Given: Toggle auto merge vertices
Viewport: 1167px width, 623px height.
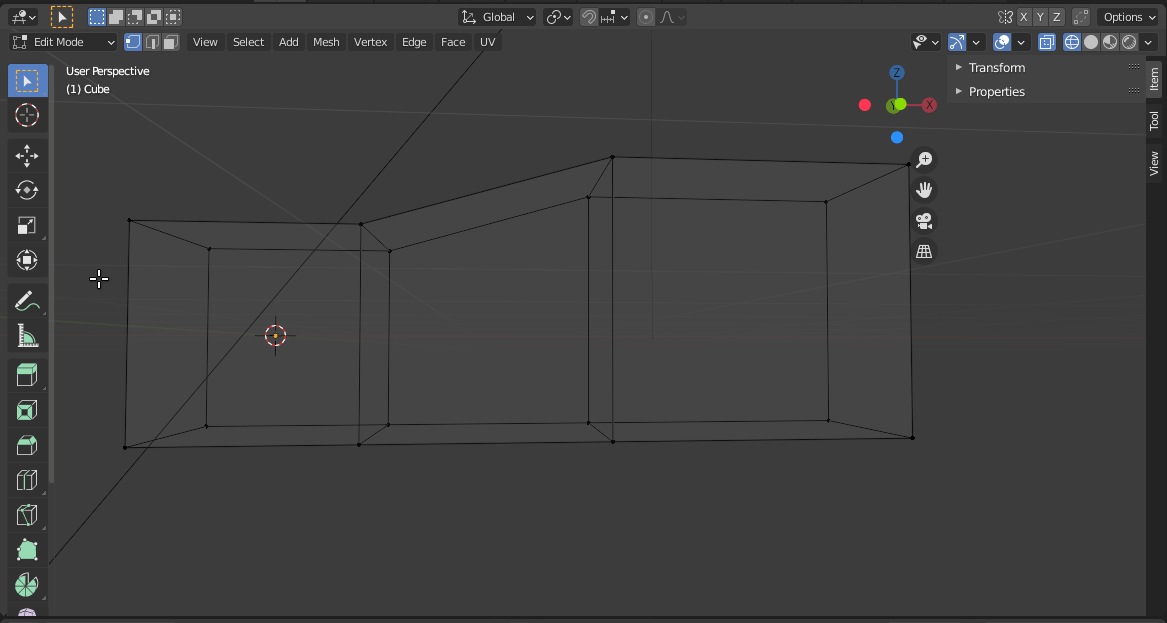Looking at the screenshot, I should [1081, 16].
